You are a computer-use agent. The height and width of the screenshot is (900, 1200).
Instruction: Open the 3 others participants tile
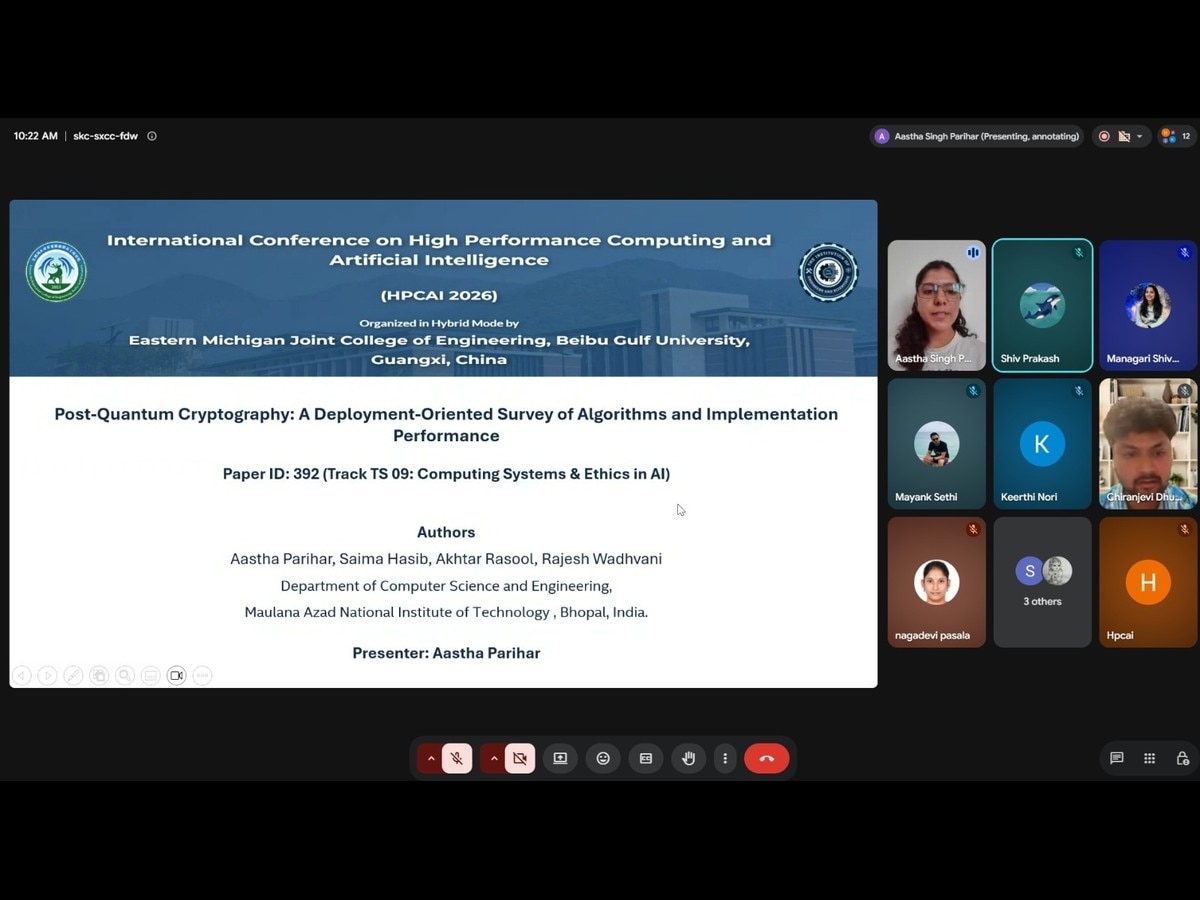pos(1042,582)
